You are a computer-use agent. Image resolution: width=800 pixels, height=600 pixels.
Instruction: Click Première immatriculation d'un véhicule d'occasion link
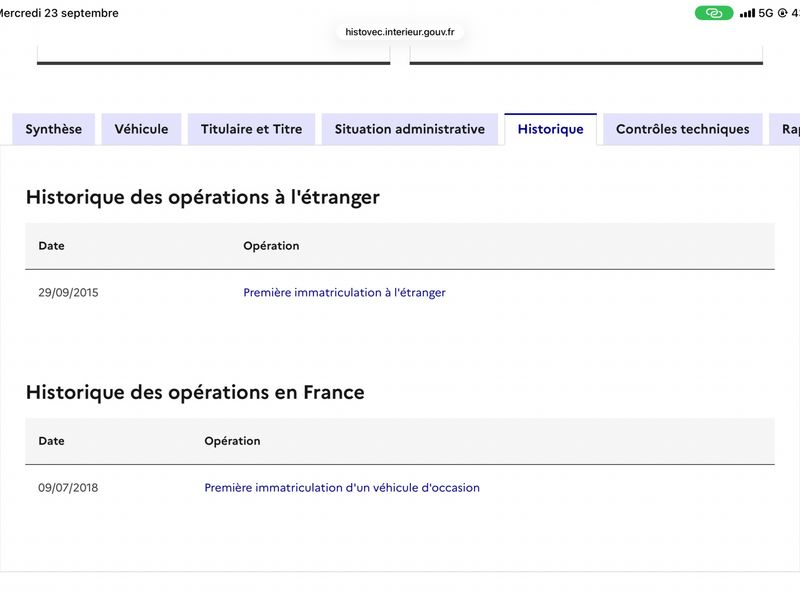tap(342, 487)
